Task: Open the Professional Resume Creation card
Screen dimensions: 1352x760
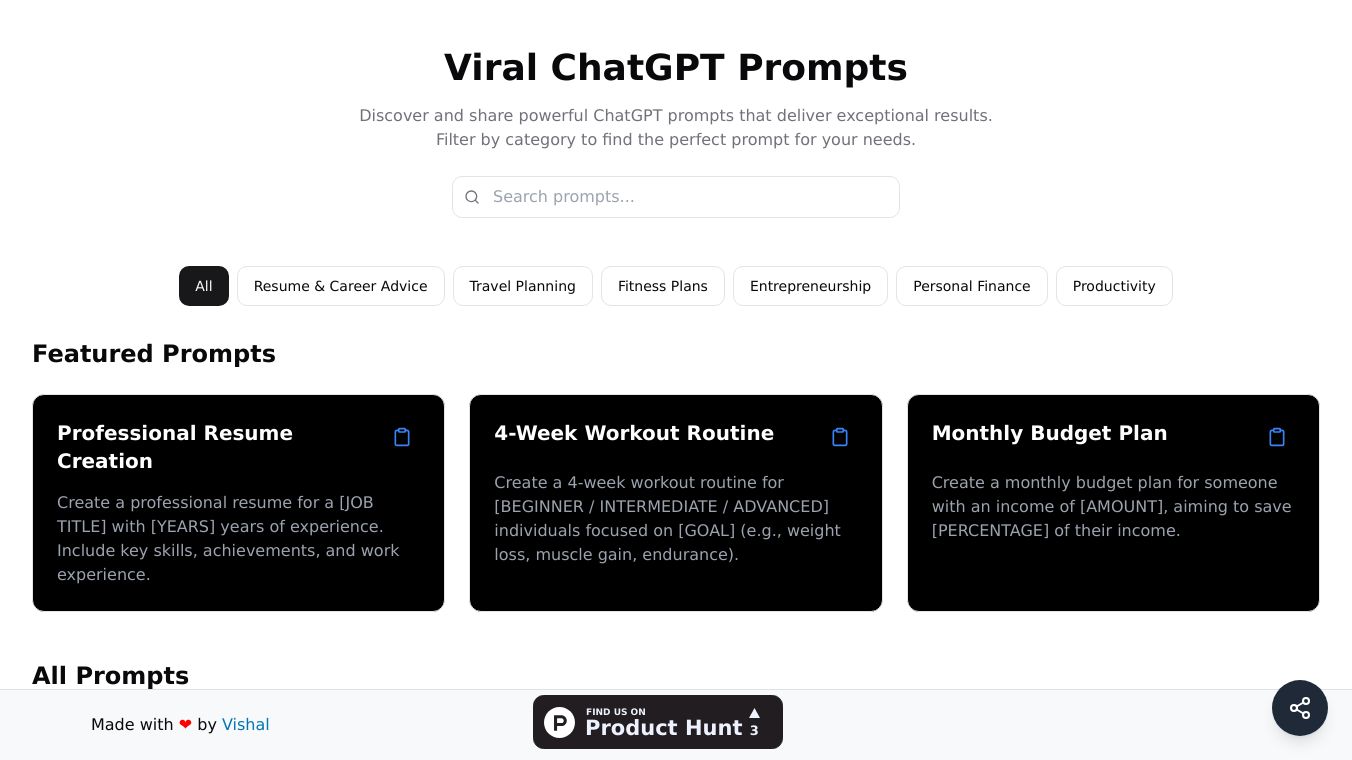Action: pos(238,530)
